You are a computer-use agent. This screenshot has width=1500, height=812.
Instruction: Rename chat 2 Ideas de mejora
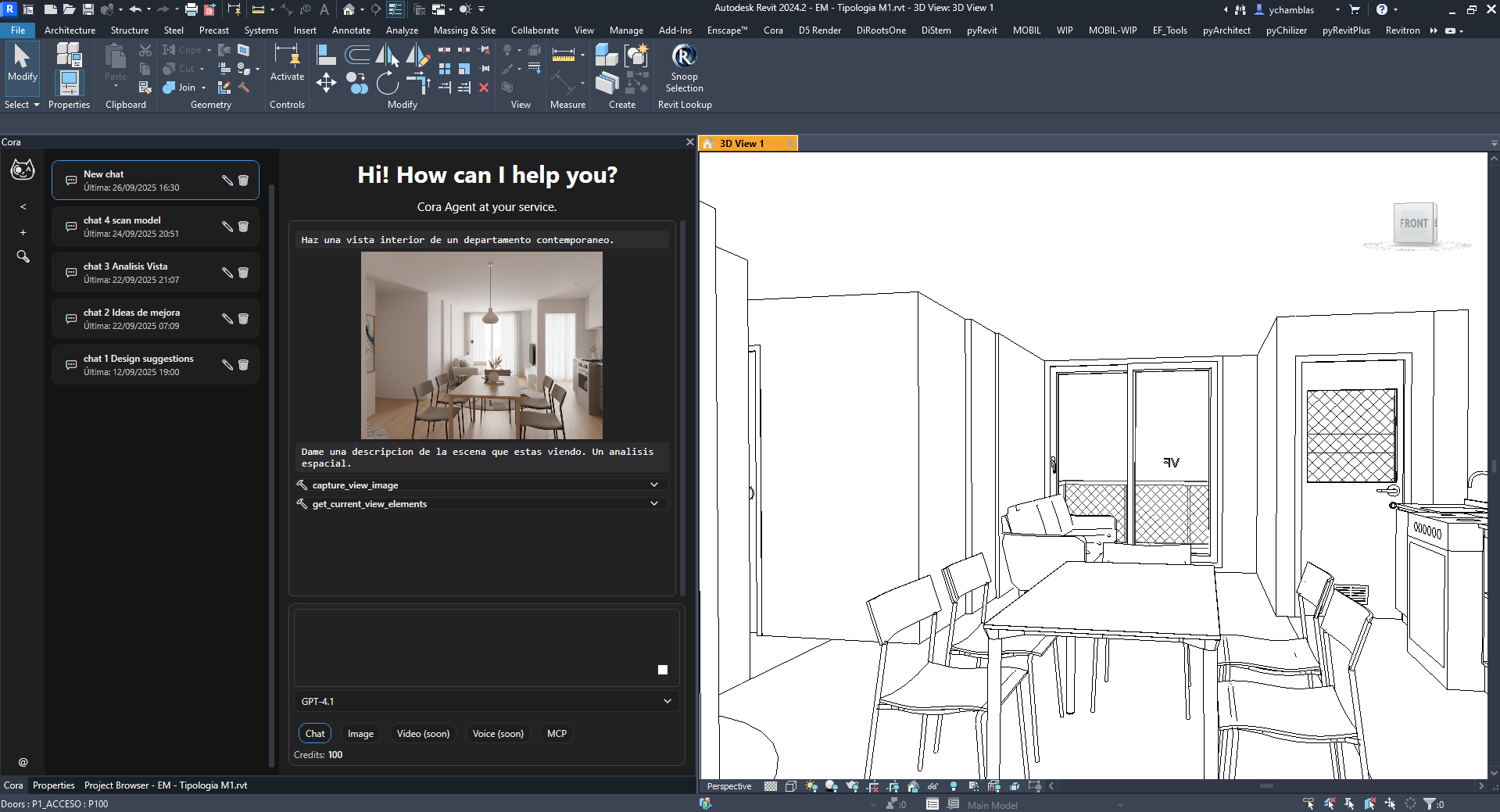click(227, 319)
